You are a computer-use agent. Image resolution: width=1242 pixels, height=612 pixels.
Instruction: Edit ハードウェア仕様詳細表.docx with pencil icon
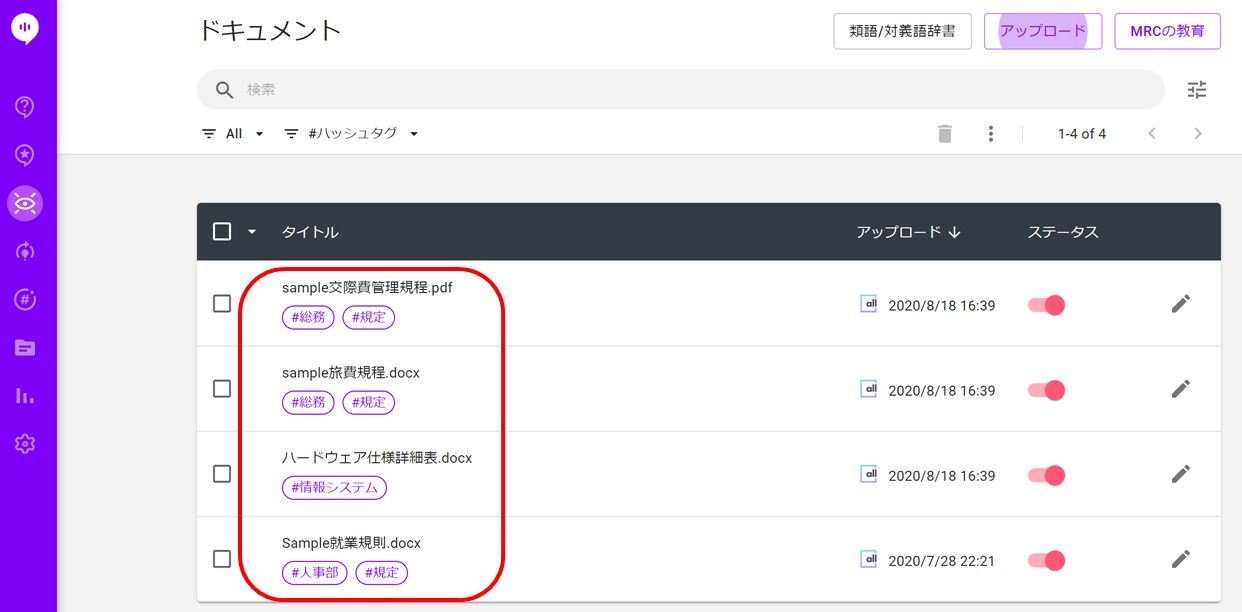(x=1181, y=474)
